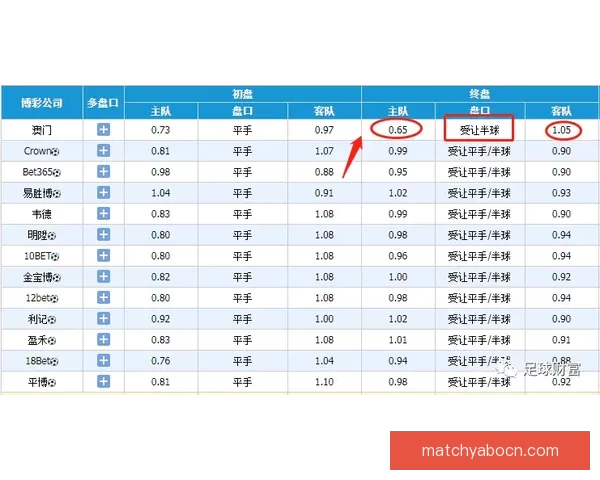The width and height of the screenshot is (600, 480).
Task: Select 澳门 initial home odds 0.73
Action: 161,130
